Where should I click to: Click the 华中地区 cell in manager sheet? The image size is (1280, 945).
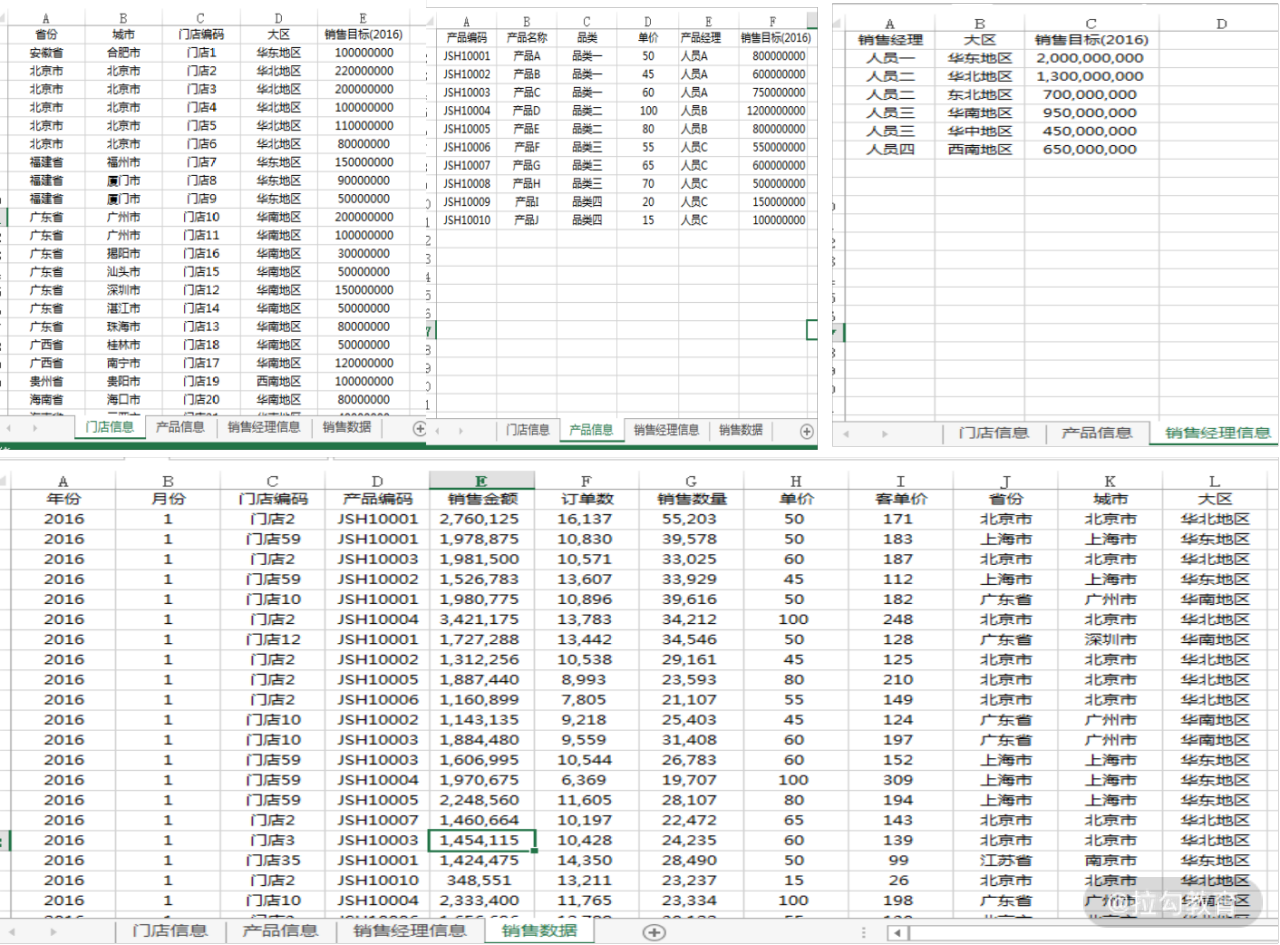980,131
